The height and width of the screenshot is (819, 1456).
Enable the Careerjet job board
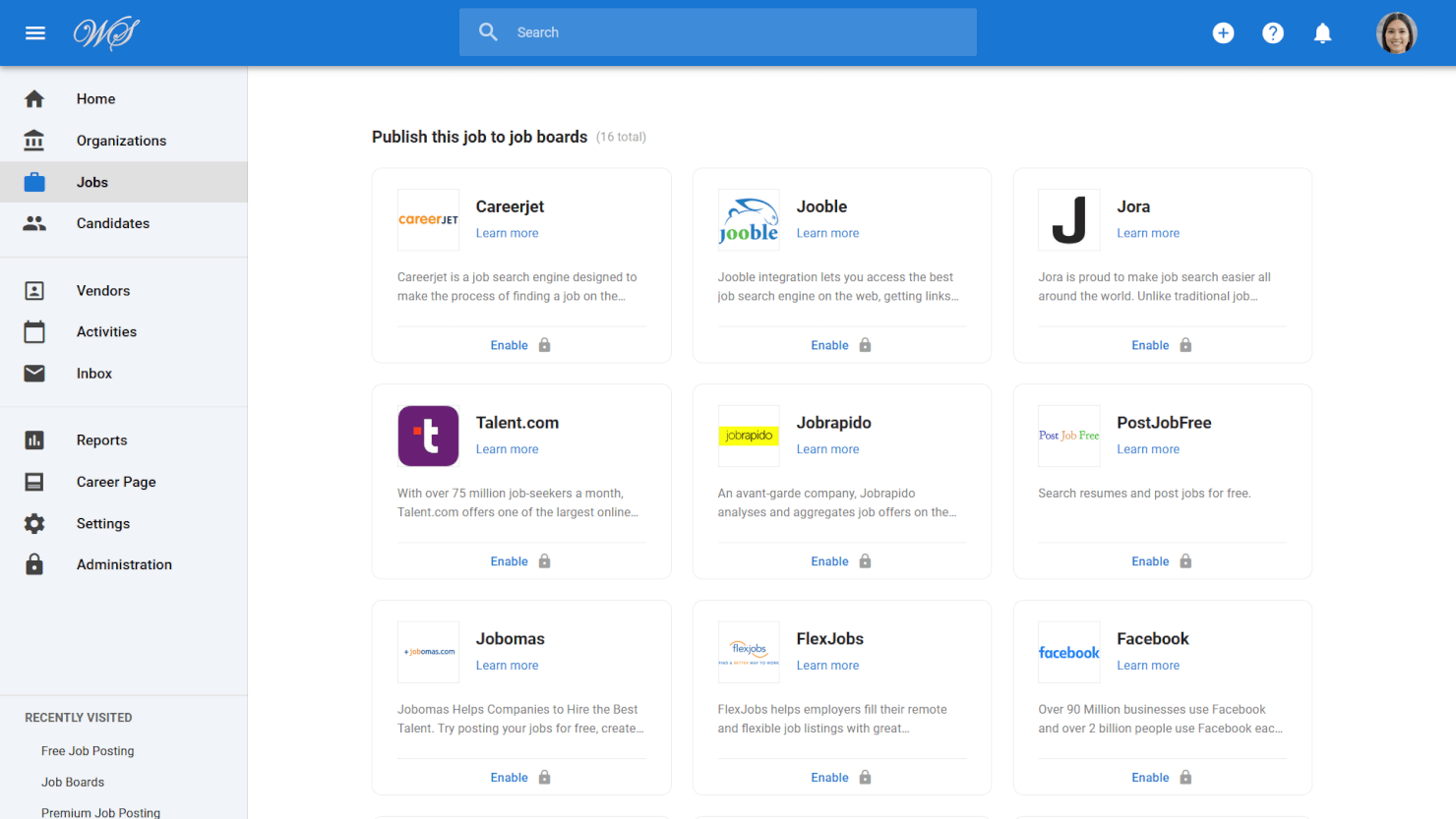click(x=510, y=345)
